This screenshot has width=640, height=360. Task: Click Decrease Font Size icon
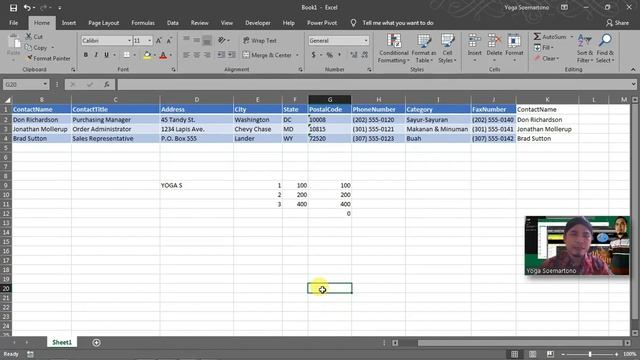(169, 40)
